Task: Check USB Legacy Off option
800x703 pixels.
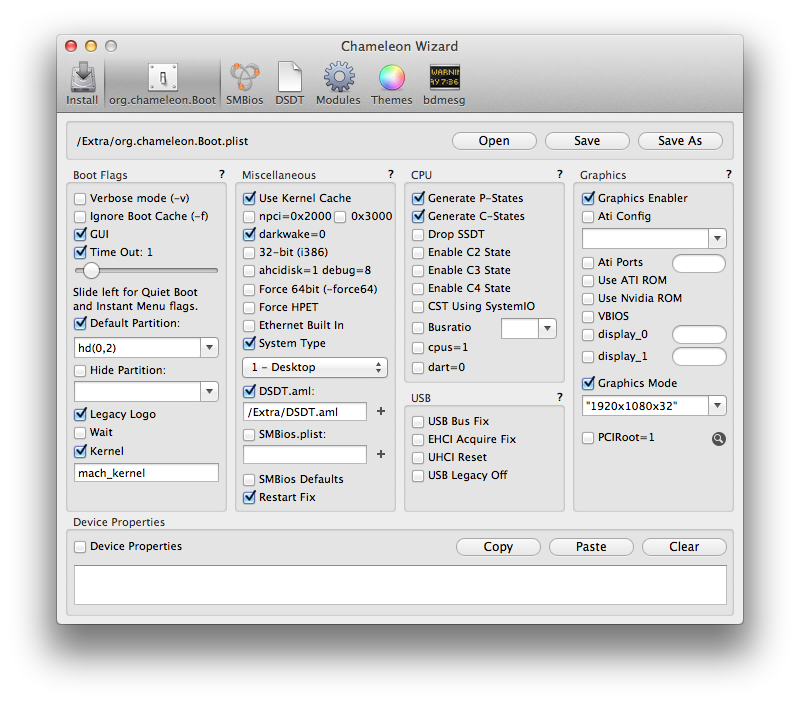Action: [x=418, y=476]
